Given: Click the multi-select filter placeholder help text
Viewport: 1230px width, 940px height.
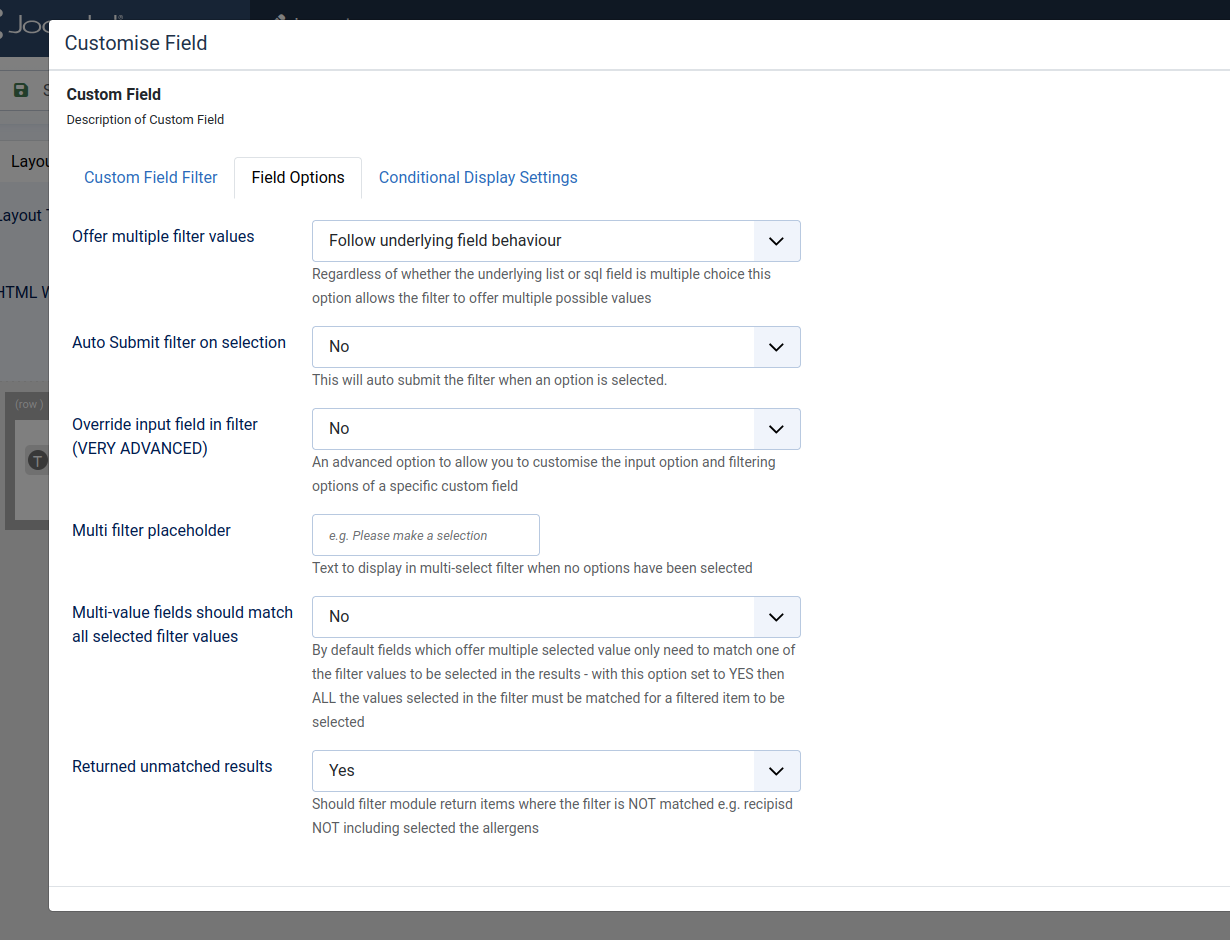Looking at the screenshot, I should pyautogui.click(x=532, y=568).
